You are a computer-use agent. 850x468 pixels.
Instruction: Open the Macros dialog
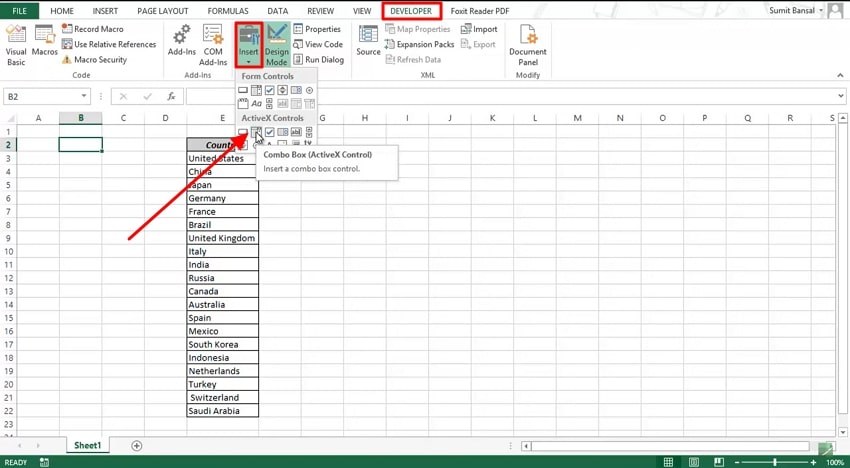44,41
